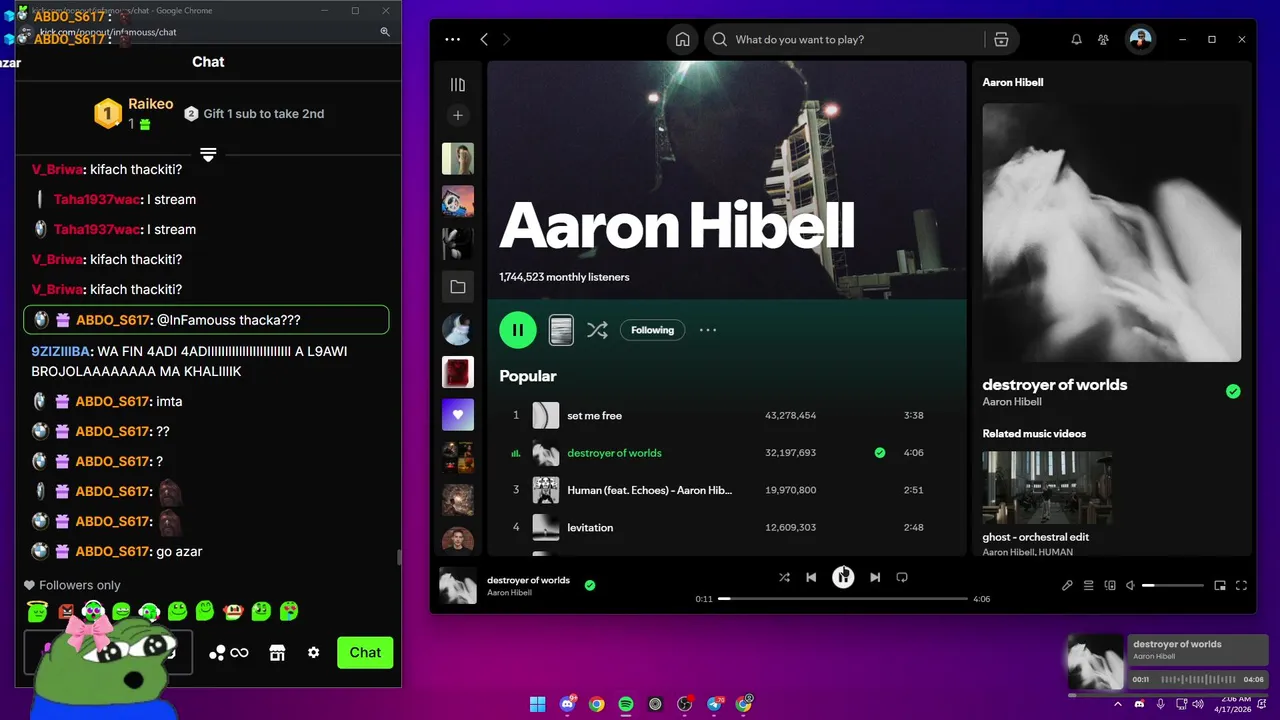Skip to next track in Spotify
The width and height of the screenshot is (1280, 720).
875,577
